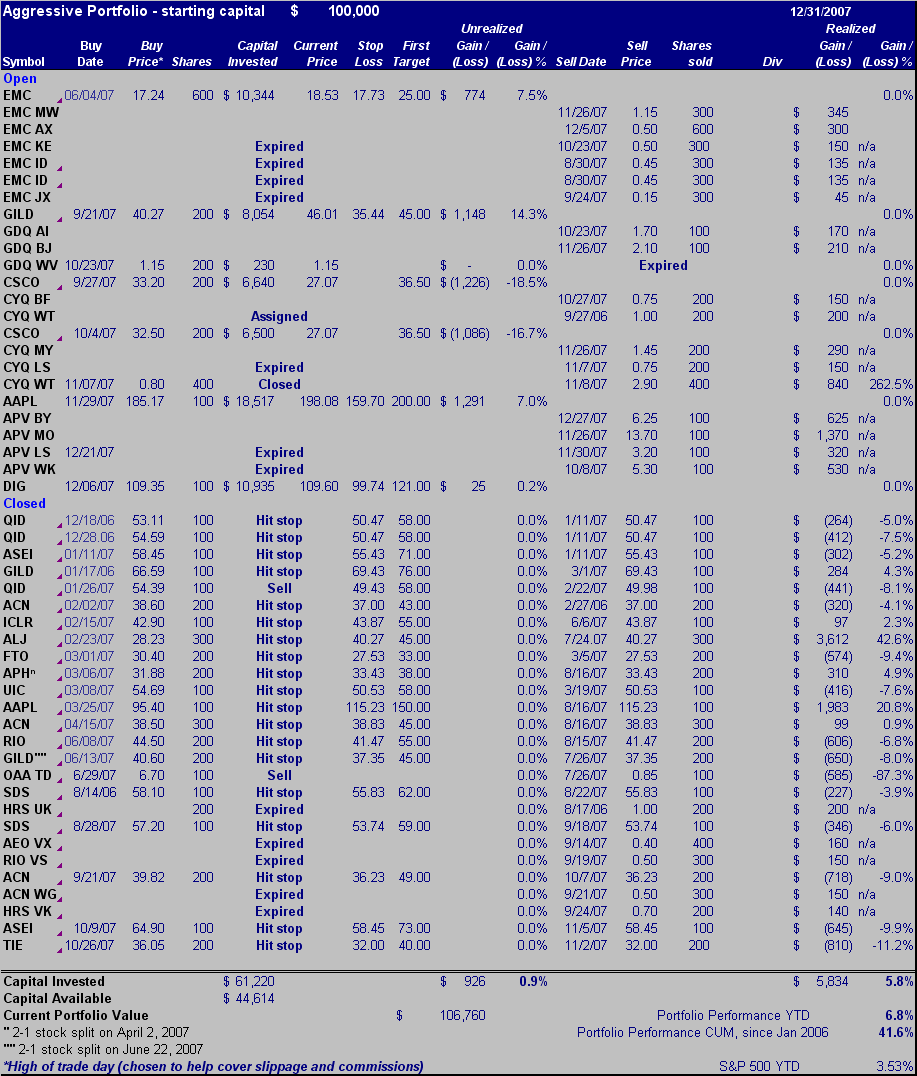Click Capital Invested total 61,220

click(253, 982)
